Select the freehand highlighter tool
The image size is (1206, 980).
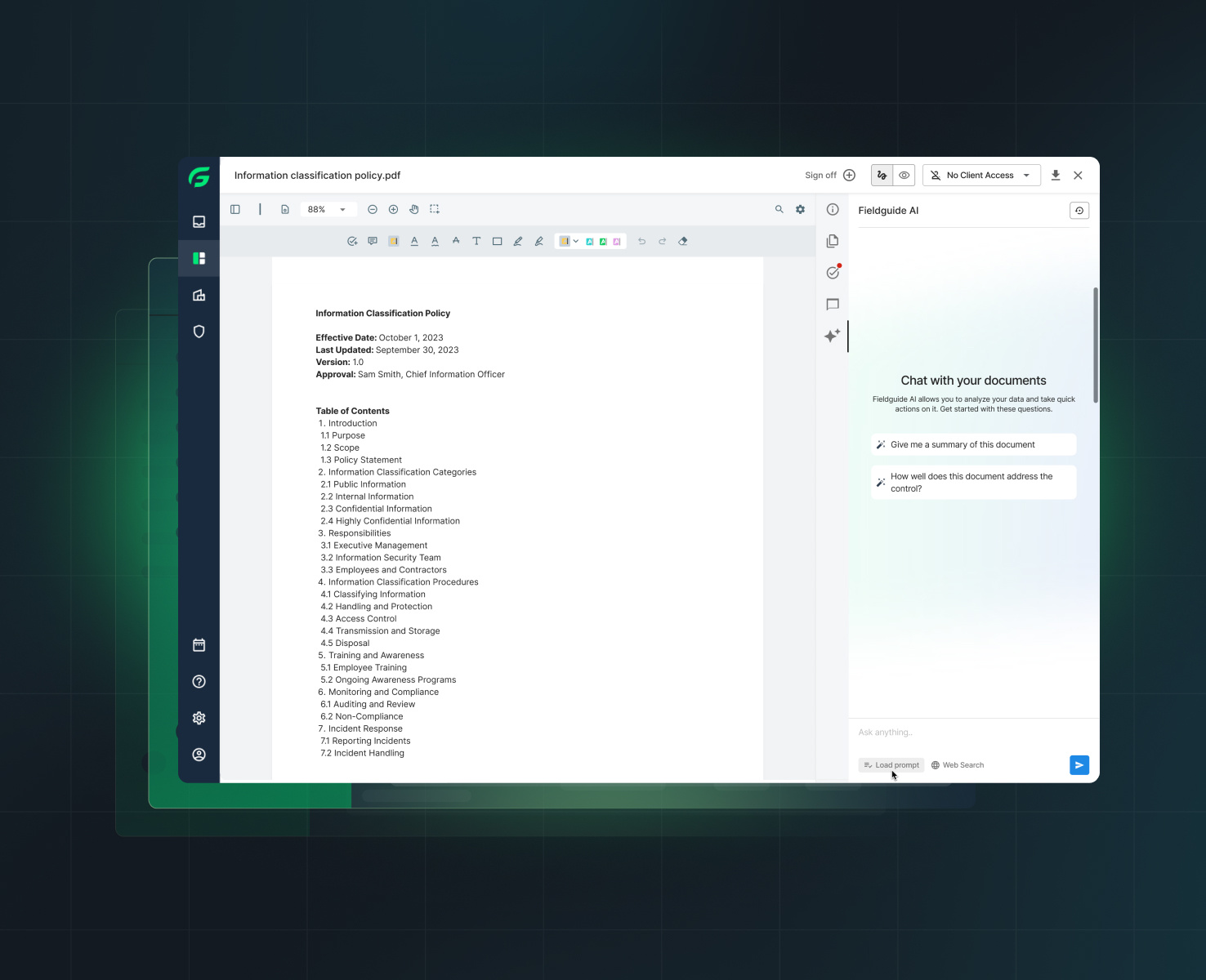pyautogui.click(x=538, y=241)
